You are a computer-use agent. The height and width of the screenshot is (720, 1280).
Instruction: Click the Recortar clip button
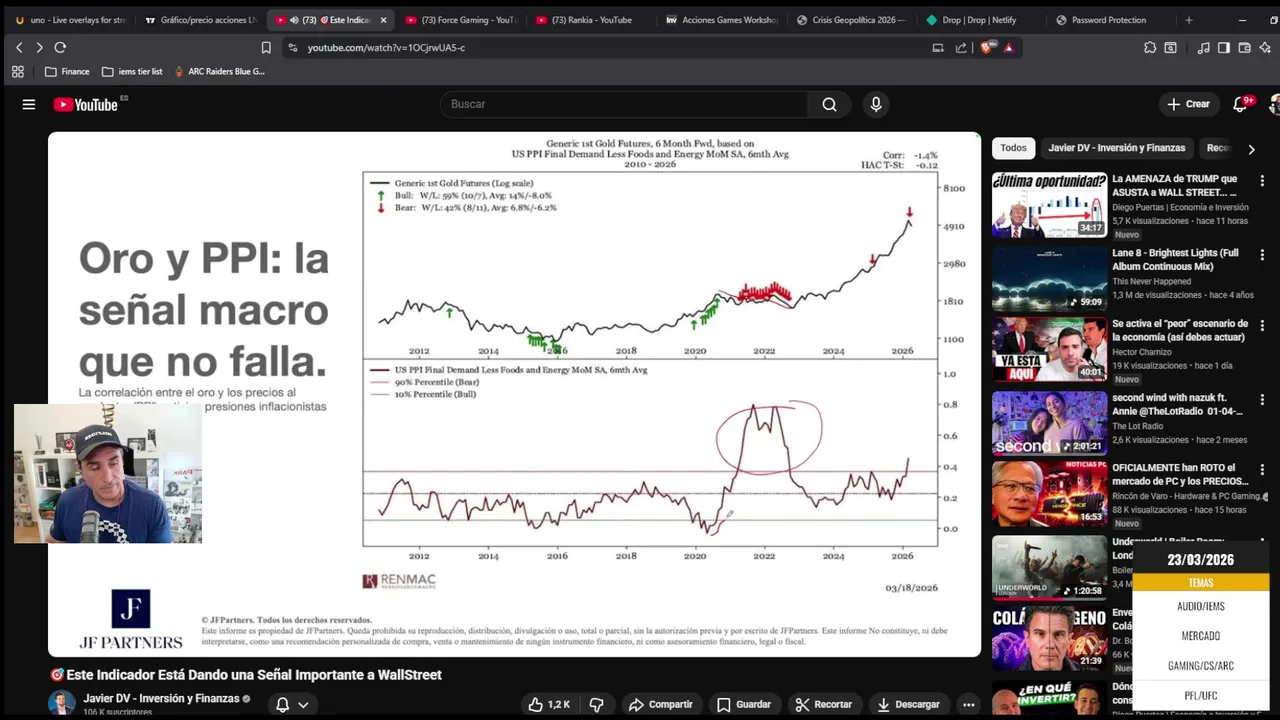pos(823,704)
